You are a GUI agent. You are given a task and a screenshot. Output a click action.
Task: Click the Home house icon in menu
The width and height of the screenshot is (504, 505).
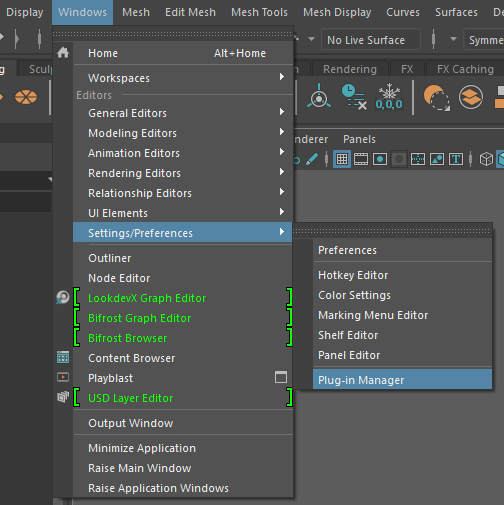pyautogui.click(x=63, y=53)
